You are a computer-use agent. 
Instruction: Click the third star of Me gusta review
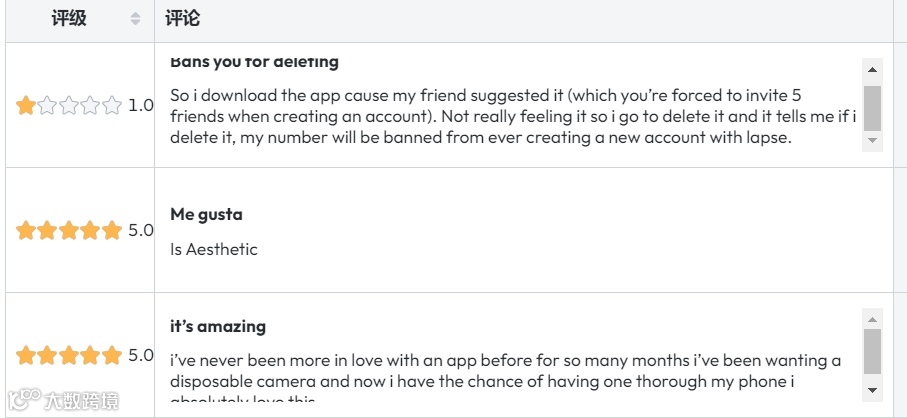click(69, 230)
